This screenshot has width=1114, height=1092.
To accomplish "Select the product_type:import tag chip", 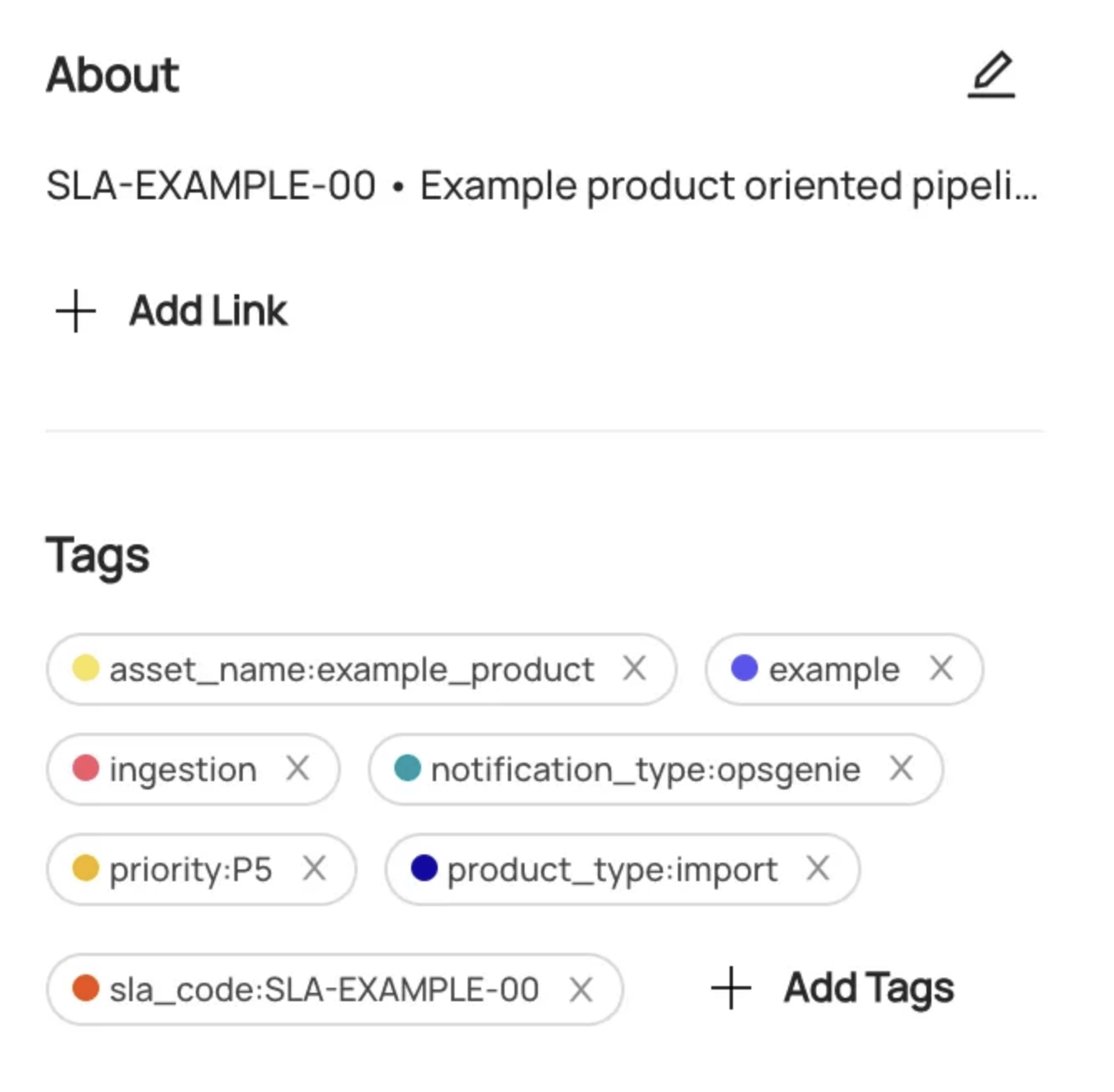I will click(x=609, y=869).
